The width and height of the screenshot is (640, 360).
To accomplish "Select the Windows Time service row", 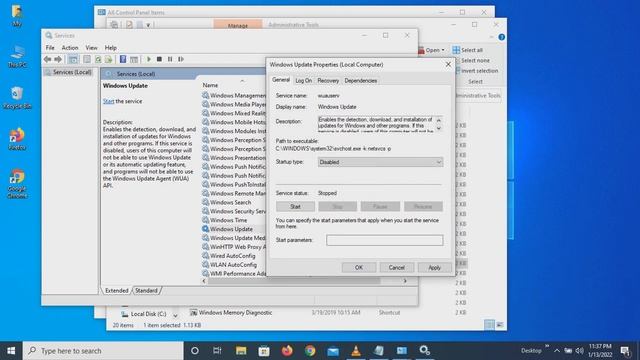I will point(233,220).
